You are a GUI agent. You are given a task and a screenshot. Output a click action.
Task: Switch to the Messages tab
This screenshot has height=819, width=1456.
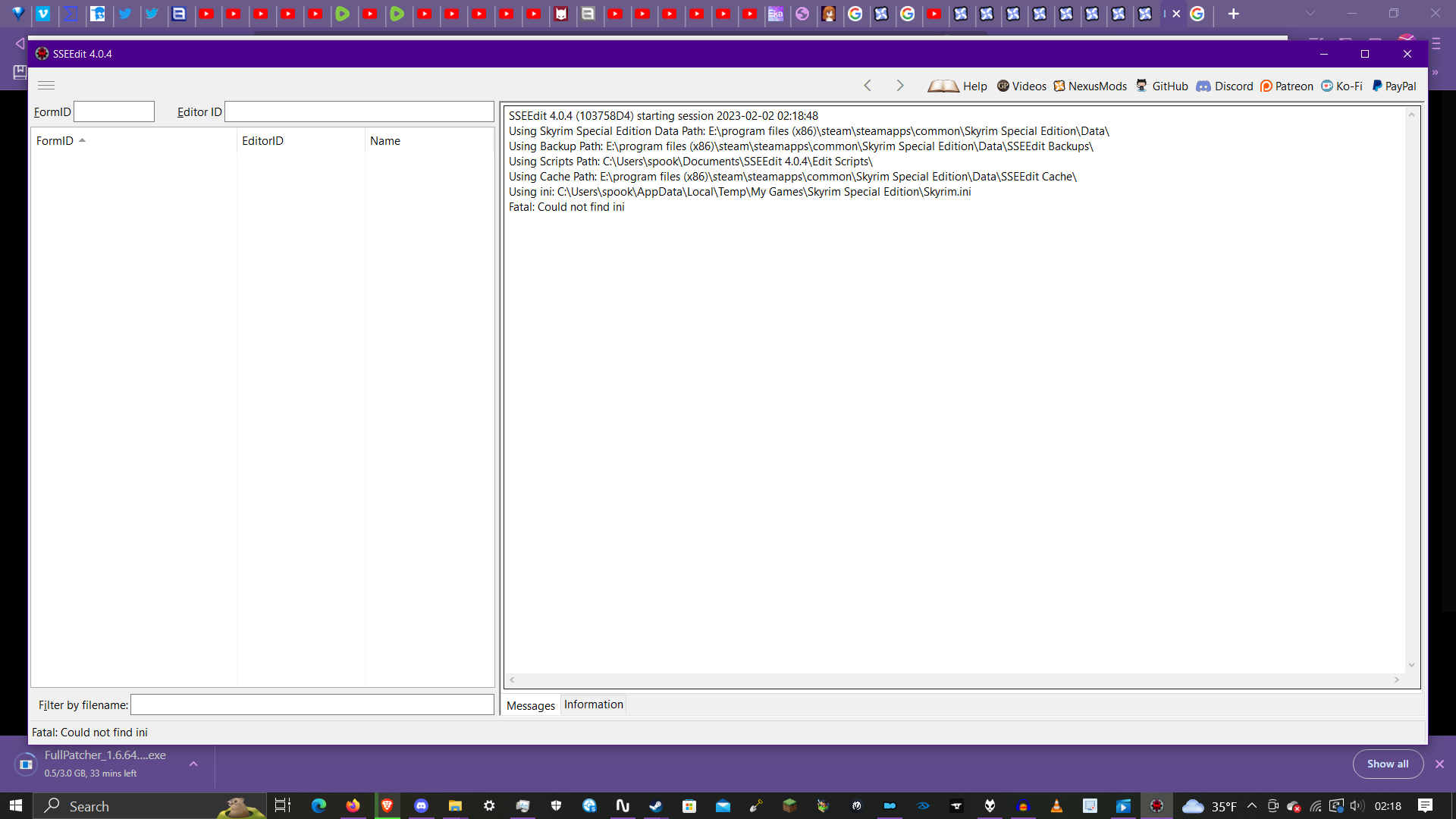click(530, 705)
